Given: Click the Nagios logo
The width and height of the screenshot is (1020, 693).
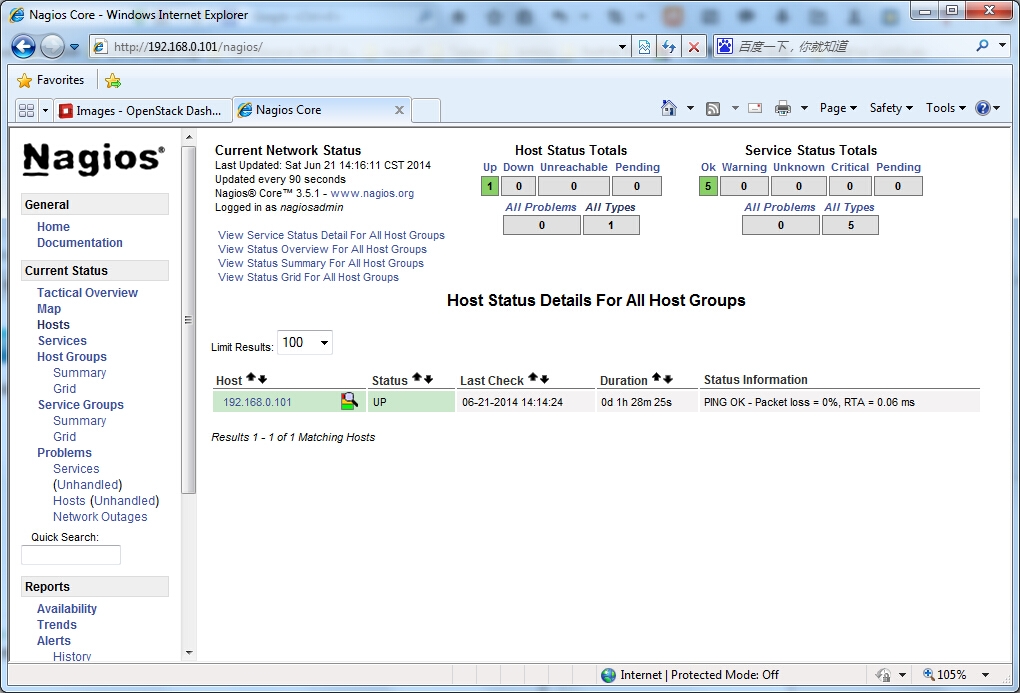Looking at the screenshot, I should [94, 159].
